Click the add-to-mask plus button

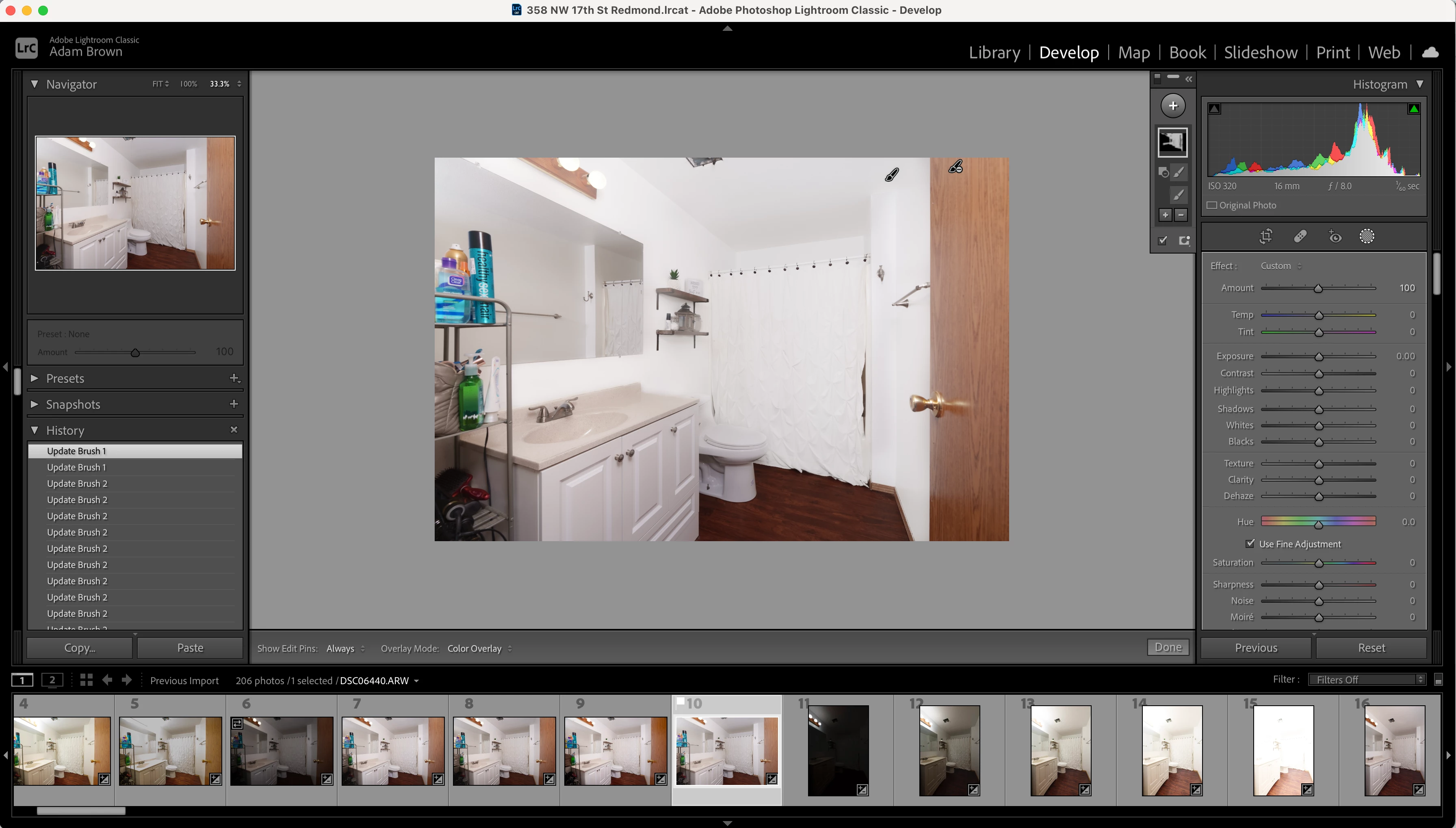tap(1165, 215)
